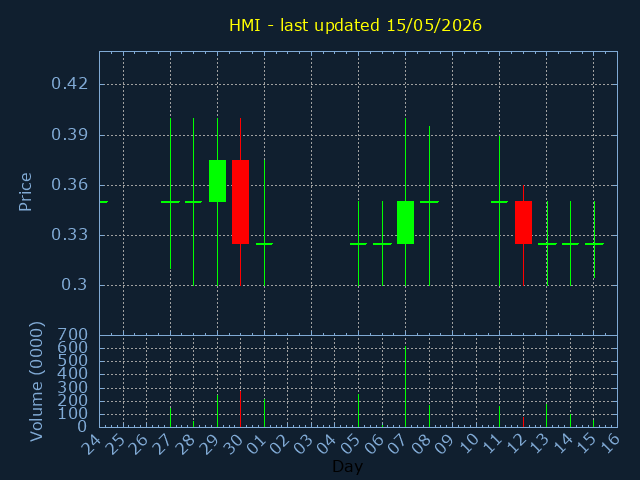Click the x-axis date label 28
This screenshot has height=480, width=640.
pos(185,444)
